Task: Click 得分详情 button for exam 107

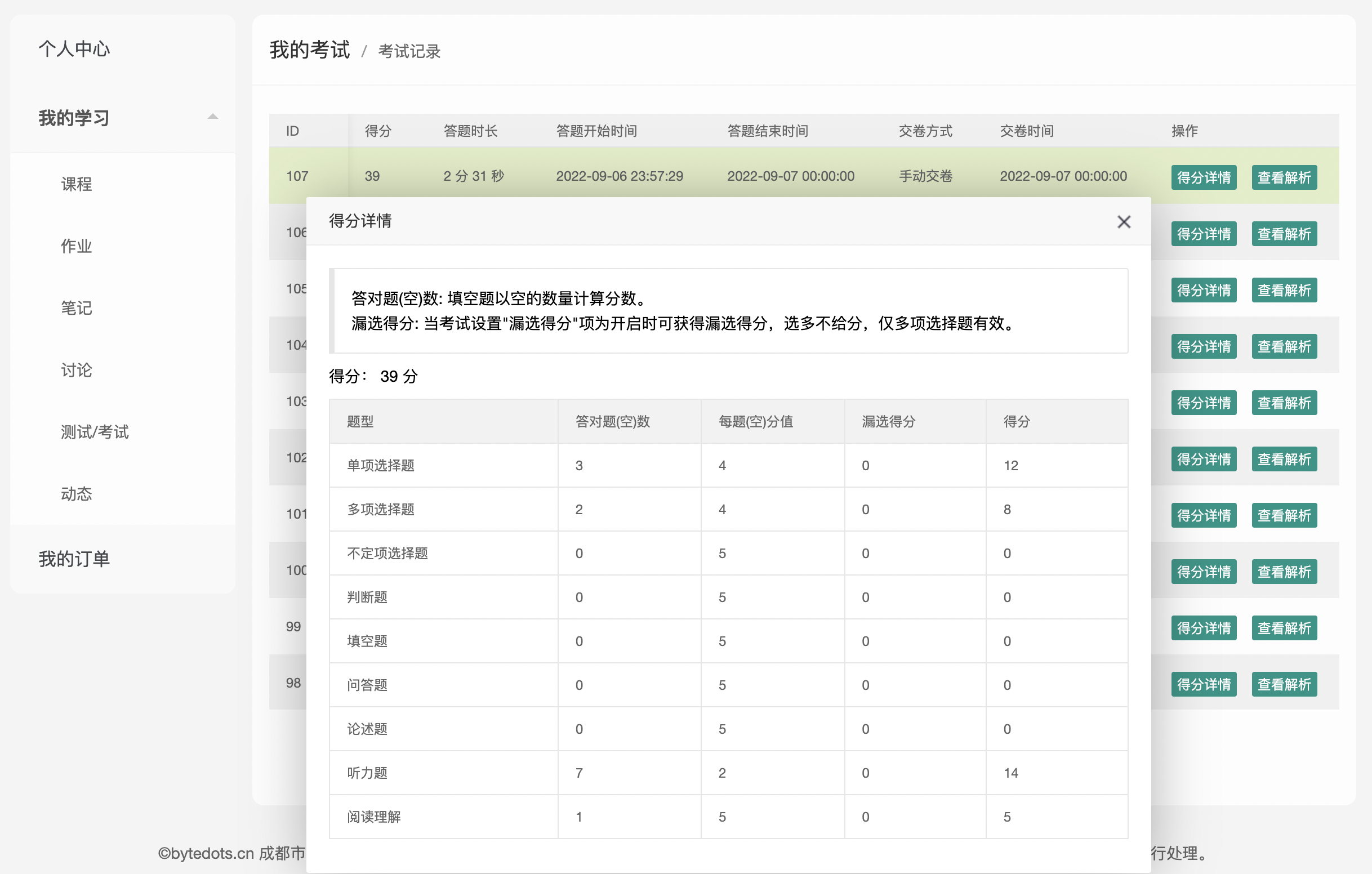Action: (1204, 177)
